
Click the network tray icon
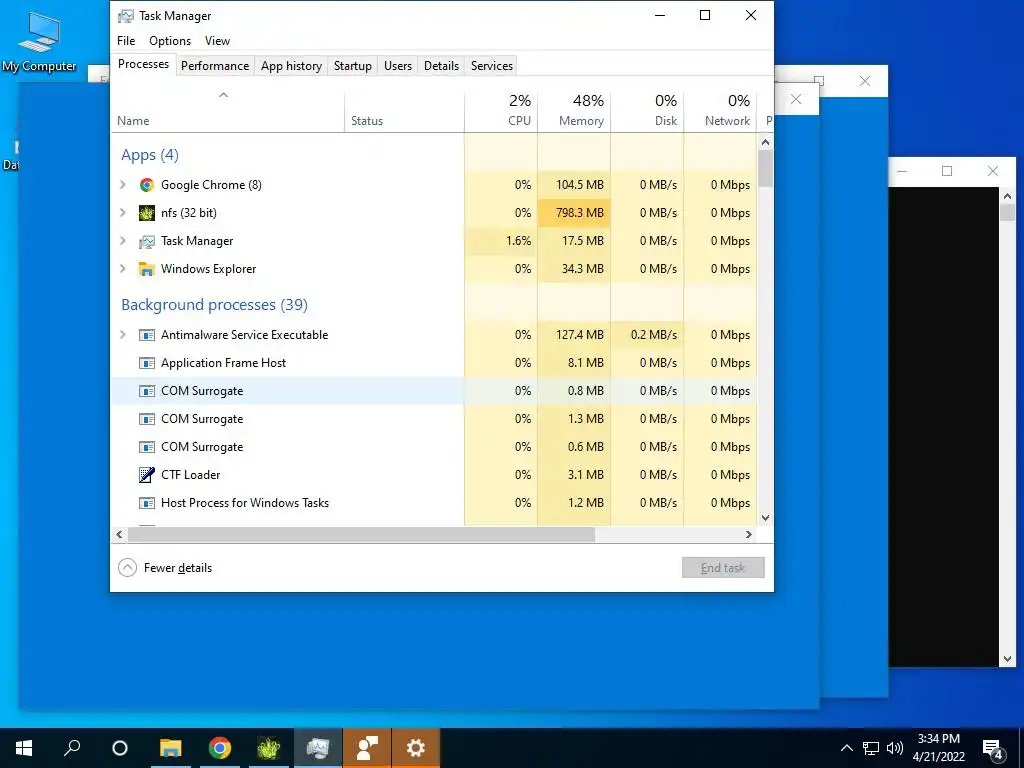871,748
